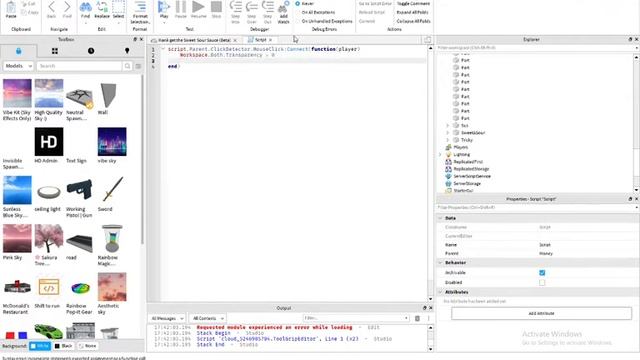Select On Unhandled Exceptions option
This screenshot has height=360, width=640.
click(324, 21)
